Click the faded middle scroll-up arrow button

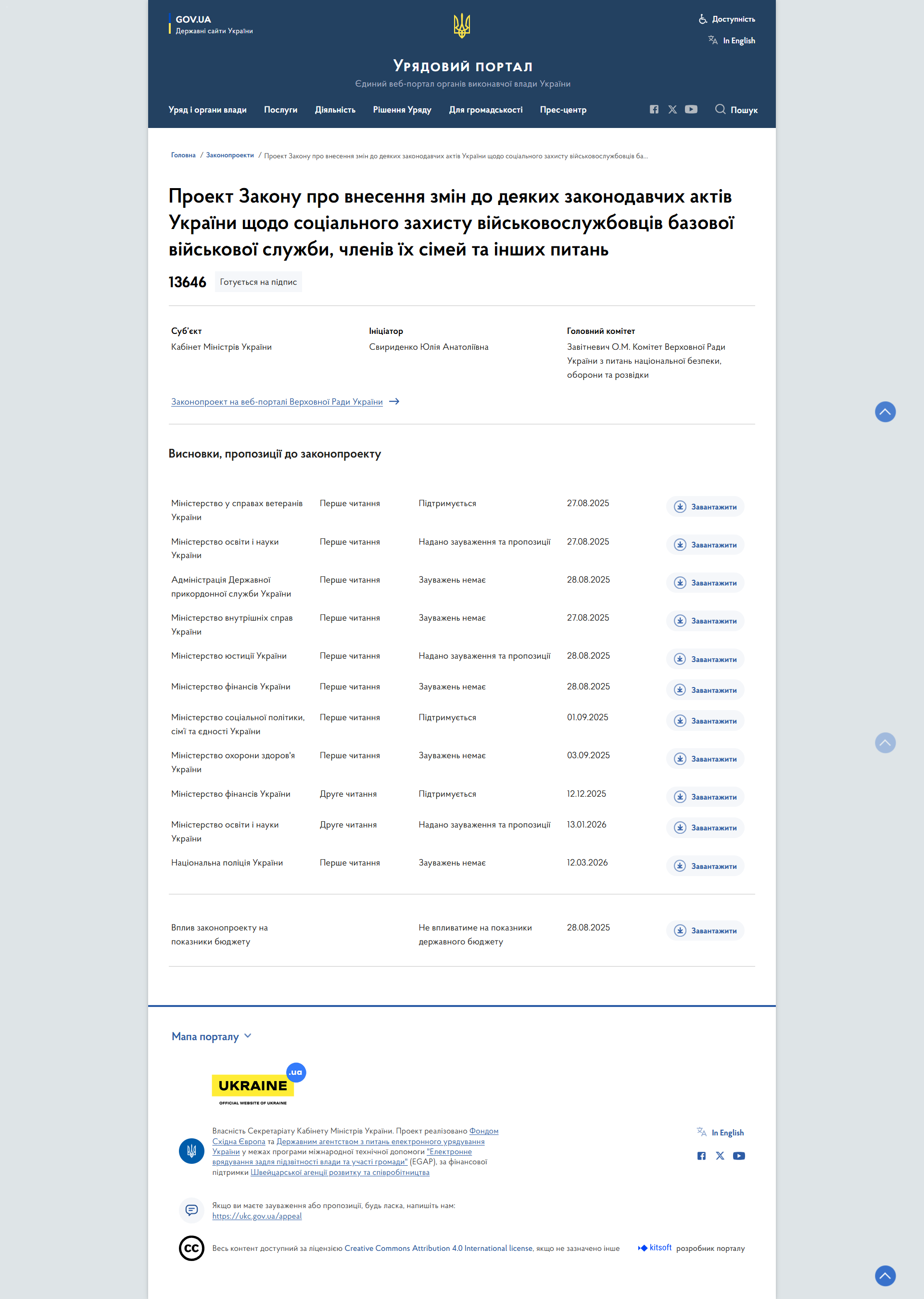pos(885,742)
